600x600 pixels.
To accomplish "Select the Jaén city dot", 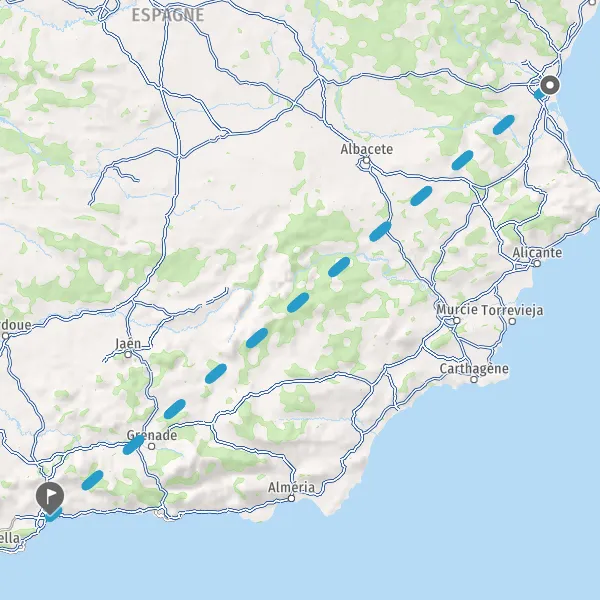I will tap(128, 355).
